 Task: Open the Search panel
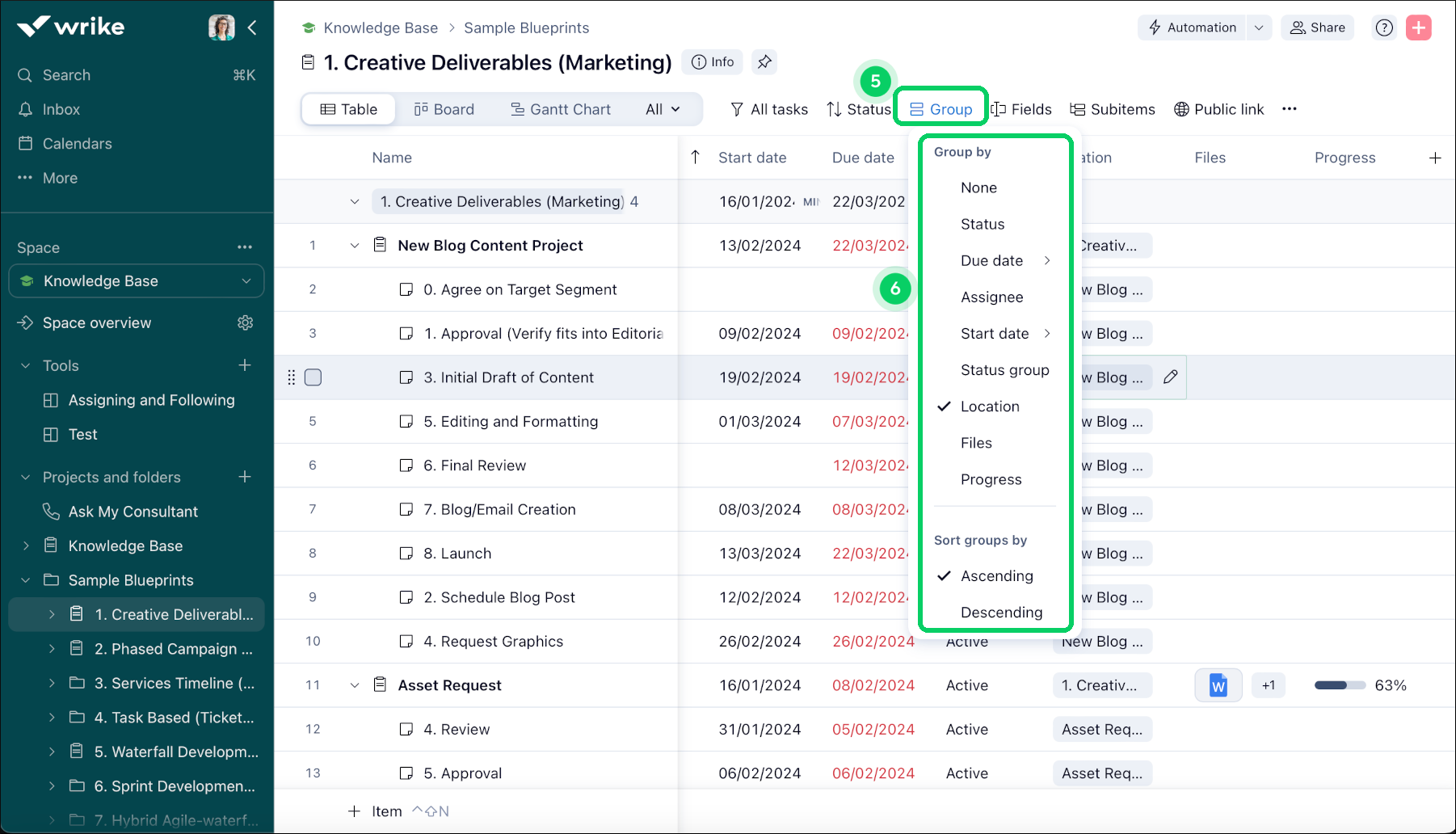pyautogui.click(x=66, y=74)
